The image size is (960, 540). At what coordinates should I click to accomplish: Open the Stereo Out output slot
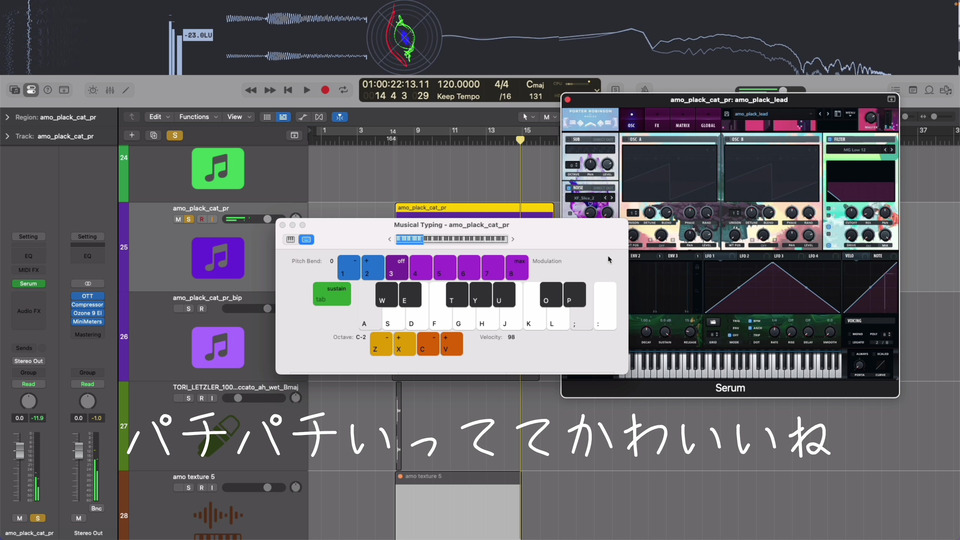pos(28,361)
